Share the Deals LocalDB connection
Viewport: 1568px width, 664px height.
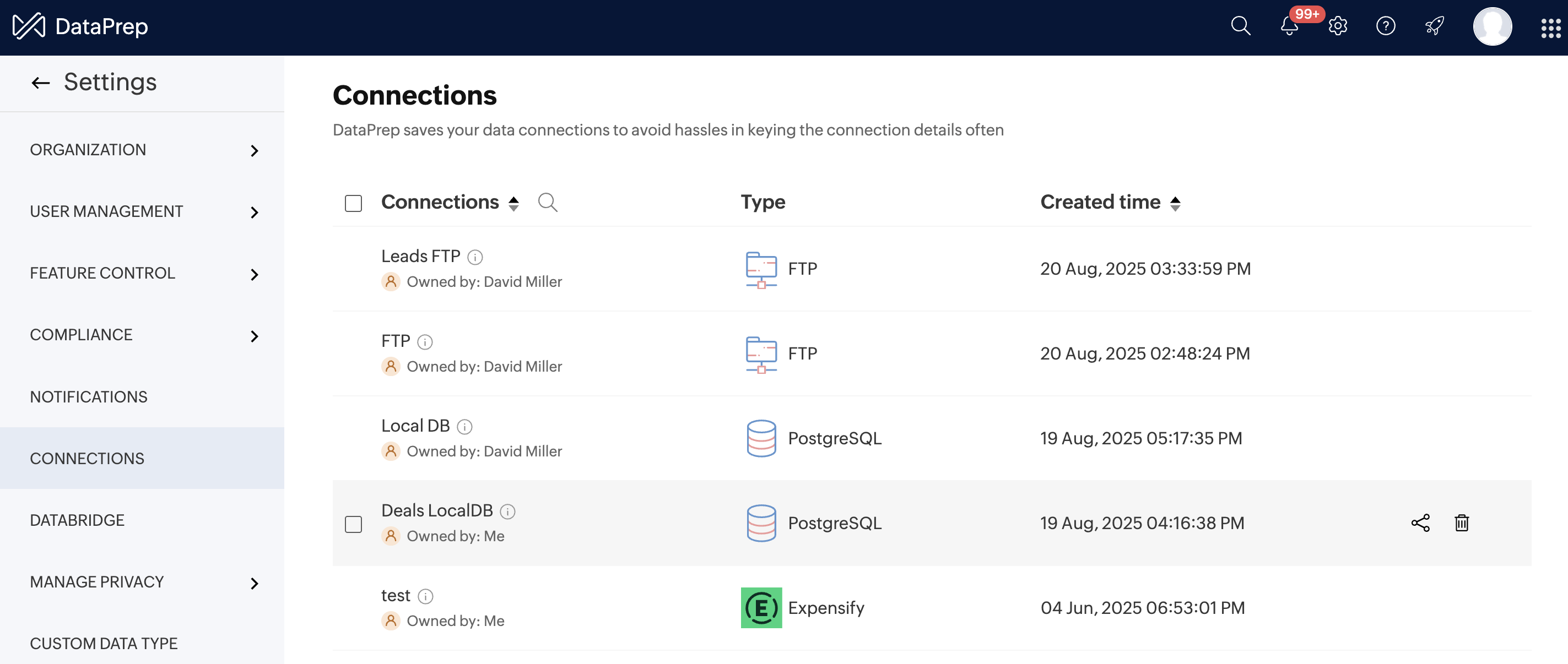1420,523
